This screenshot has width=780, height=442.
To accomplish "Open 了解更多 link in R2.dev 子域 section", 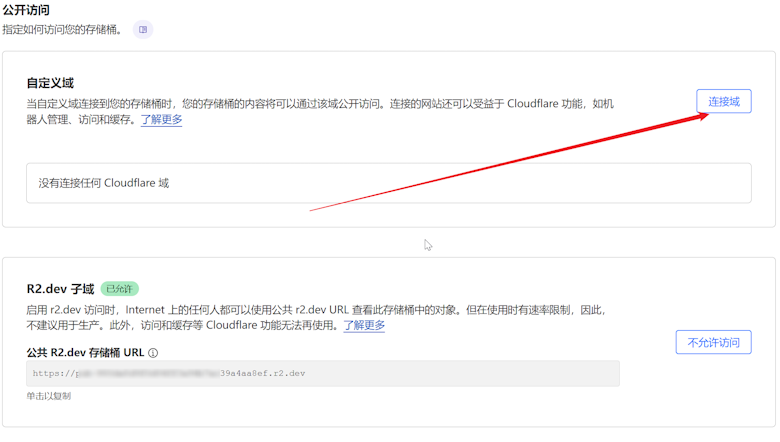I will pyautogui.click(x=364, y=326).
